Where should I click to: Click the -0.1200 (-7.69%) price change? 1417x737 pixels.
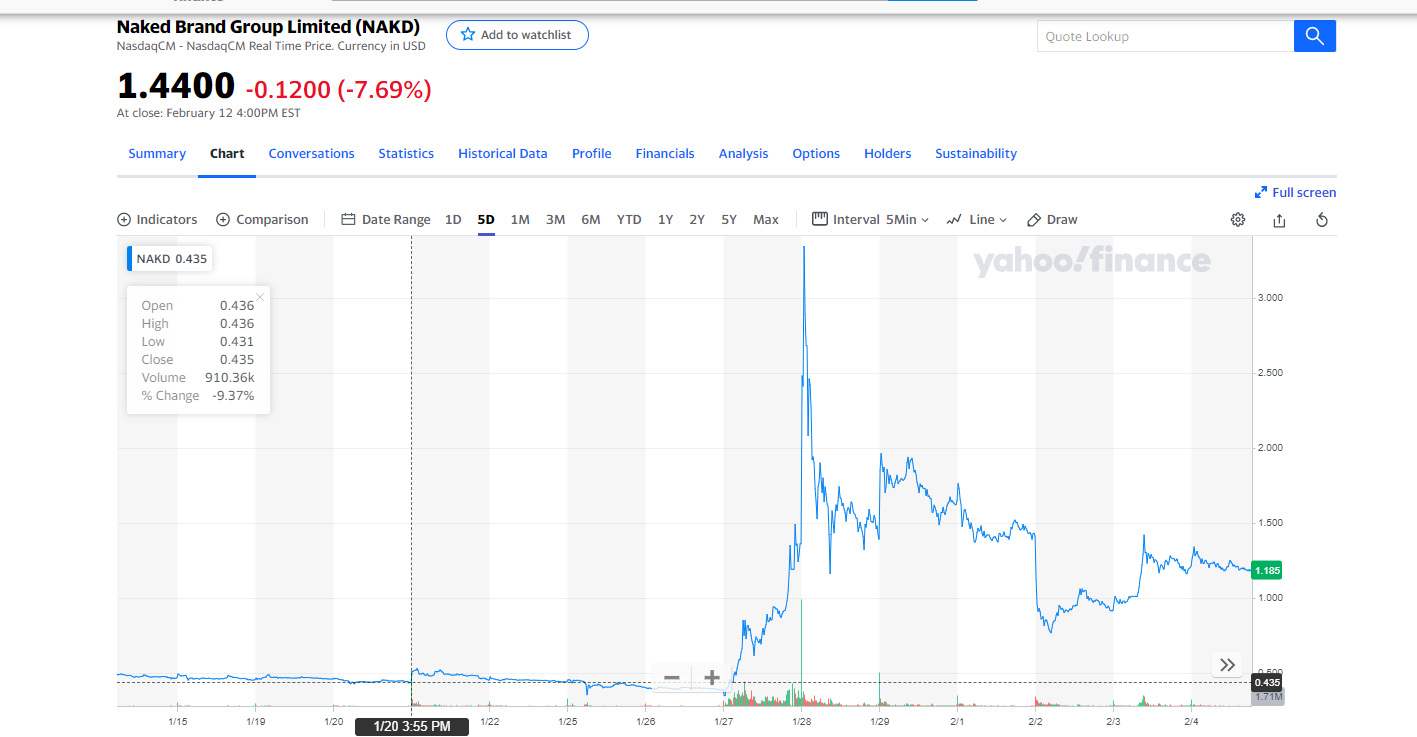tap(338, 90)
